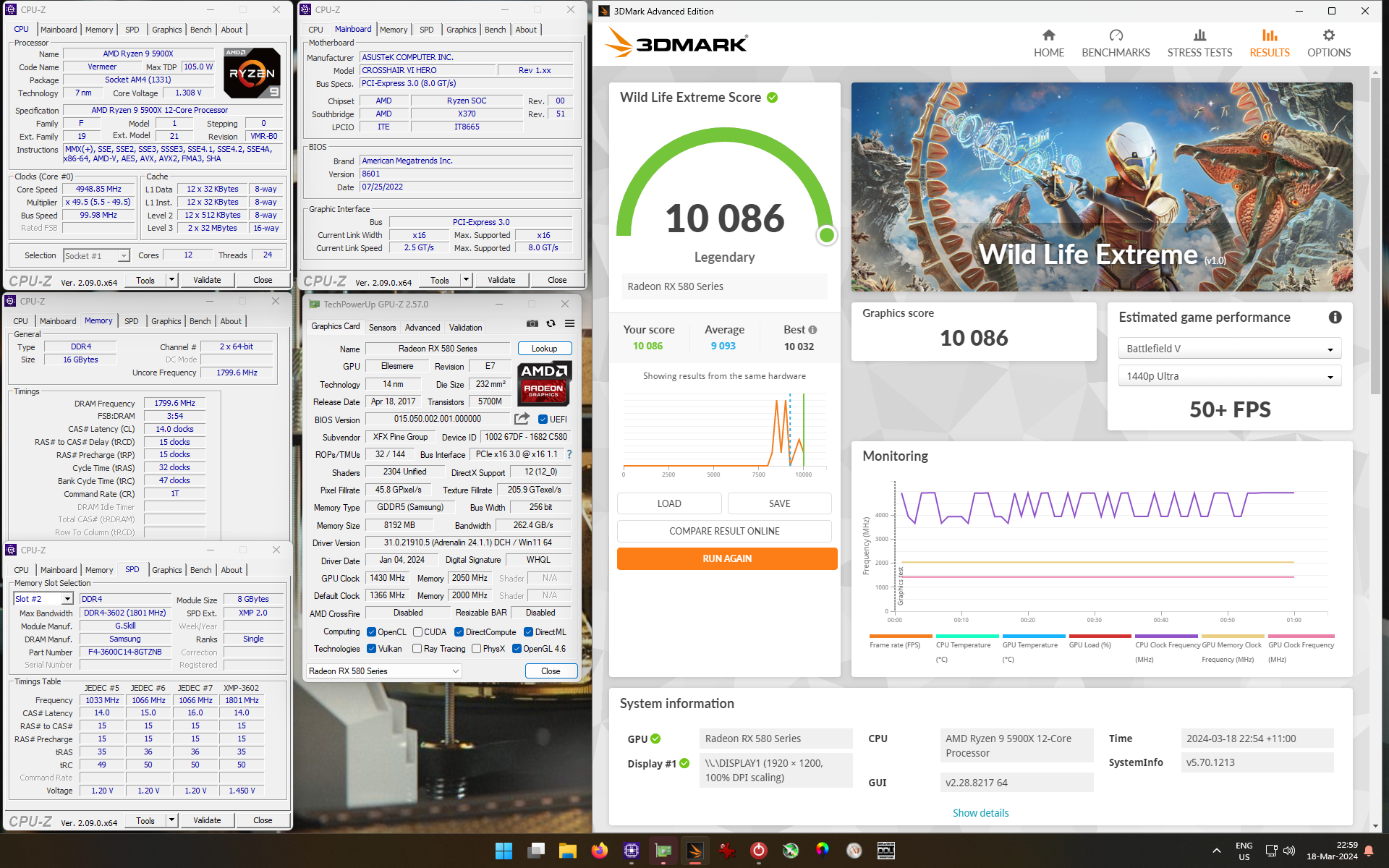Click the screenshot camera icon in GPU-Z

[532, 323]
